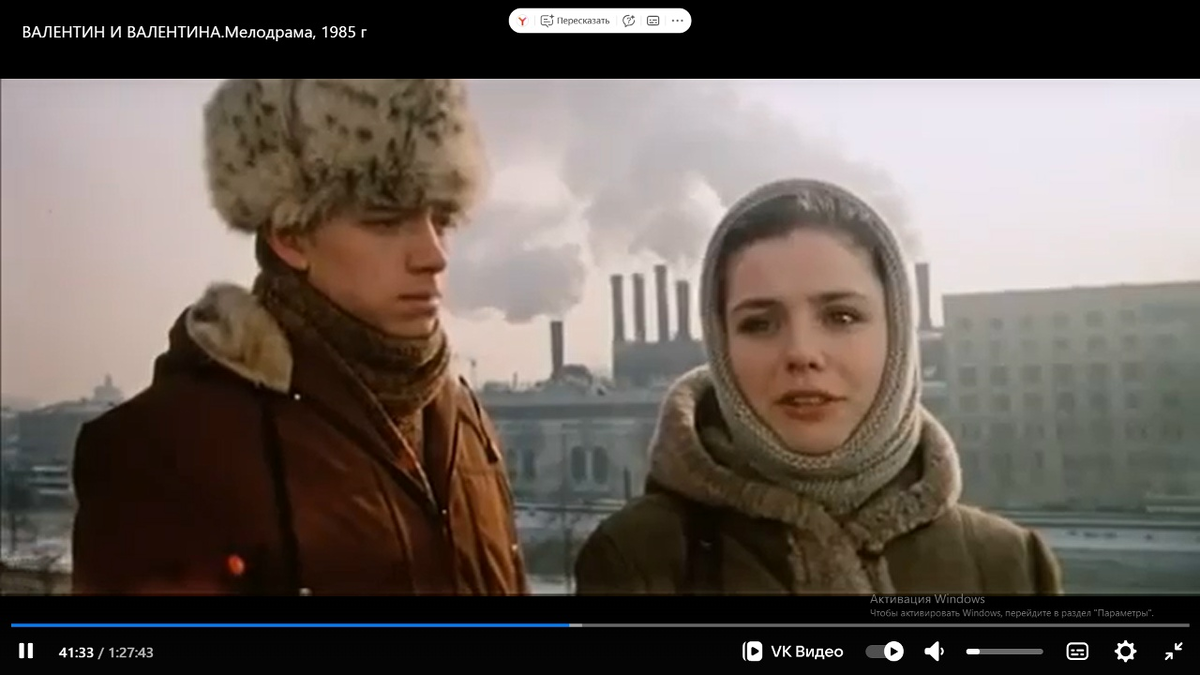Open the three-dots more options menu
The image size is (1200, 675).
[x=677, y=20]
